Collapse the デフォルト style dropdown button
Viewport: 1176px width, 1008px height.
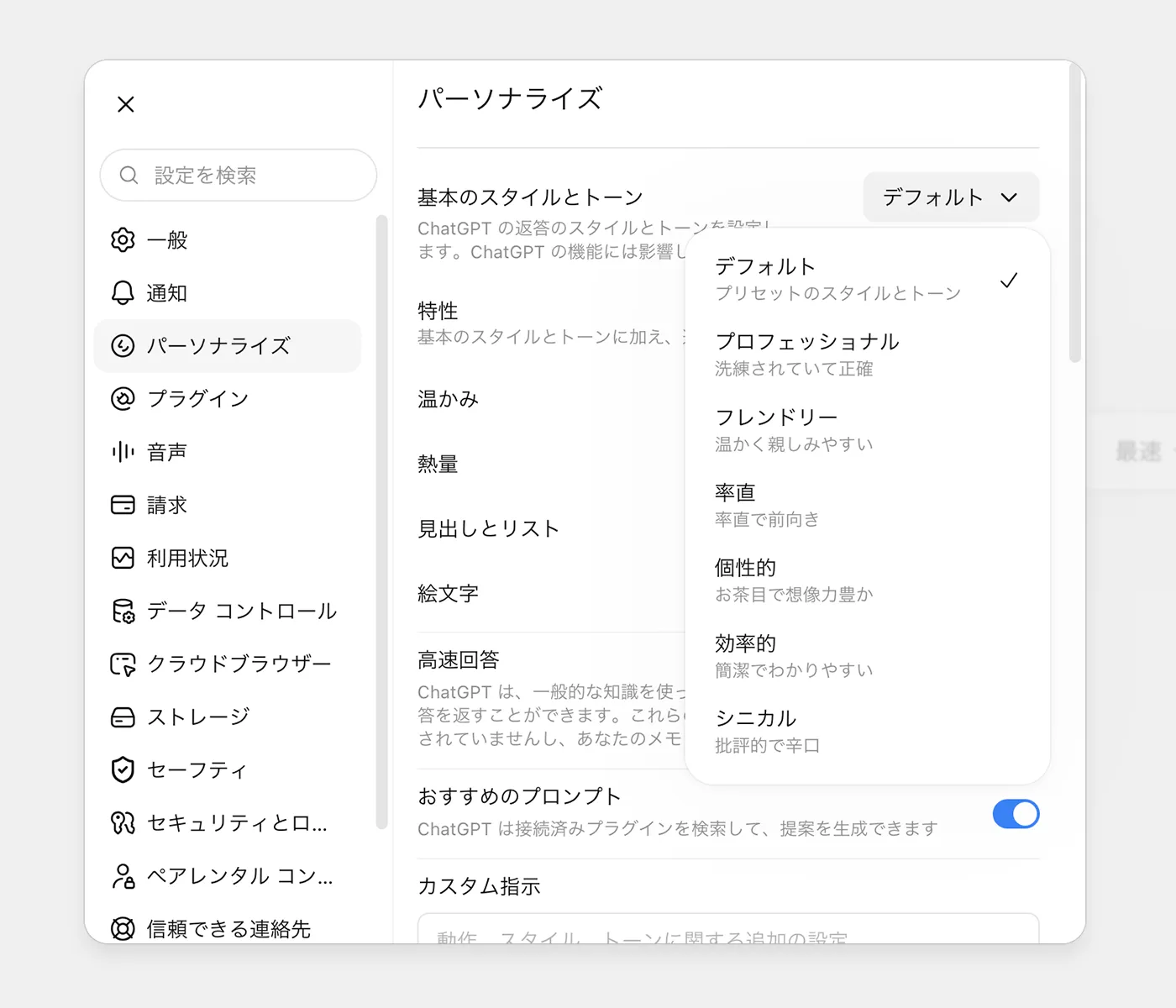951,197
